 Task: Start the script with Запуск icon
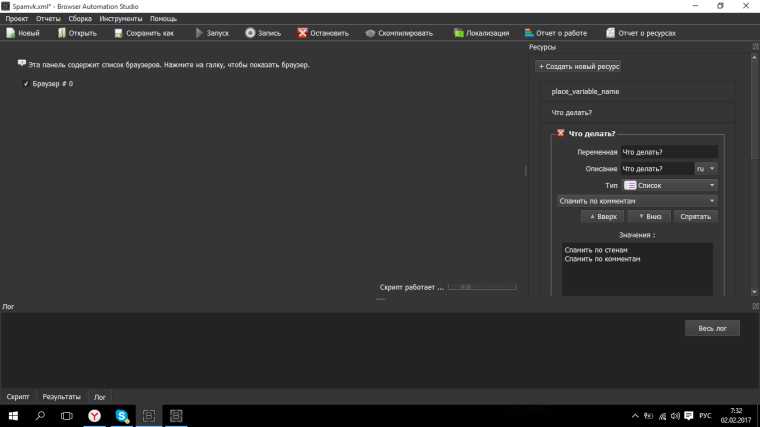click(x=199, y=33)
